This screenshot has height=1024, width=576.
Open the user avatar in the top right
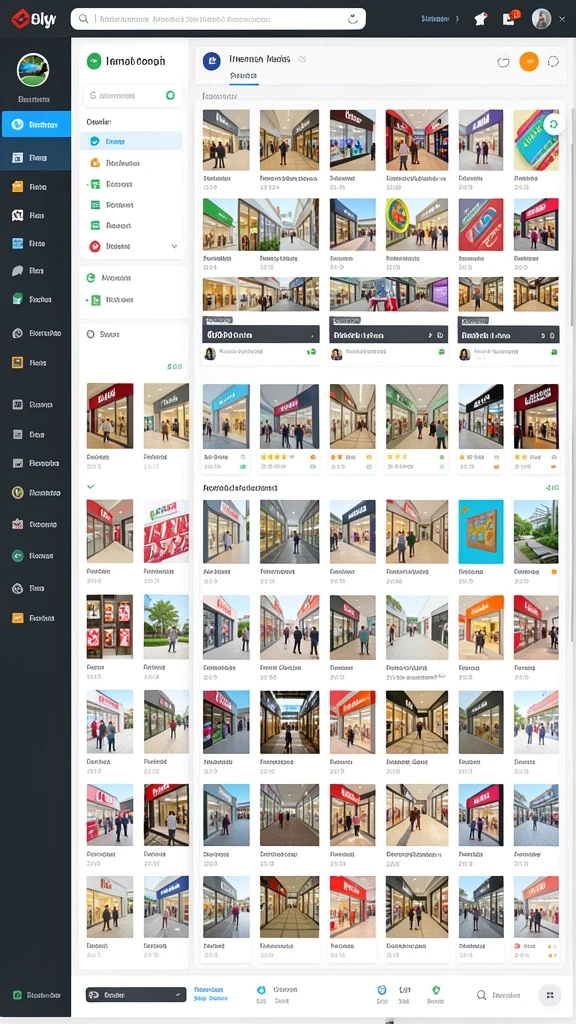(x=541, y=18)
